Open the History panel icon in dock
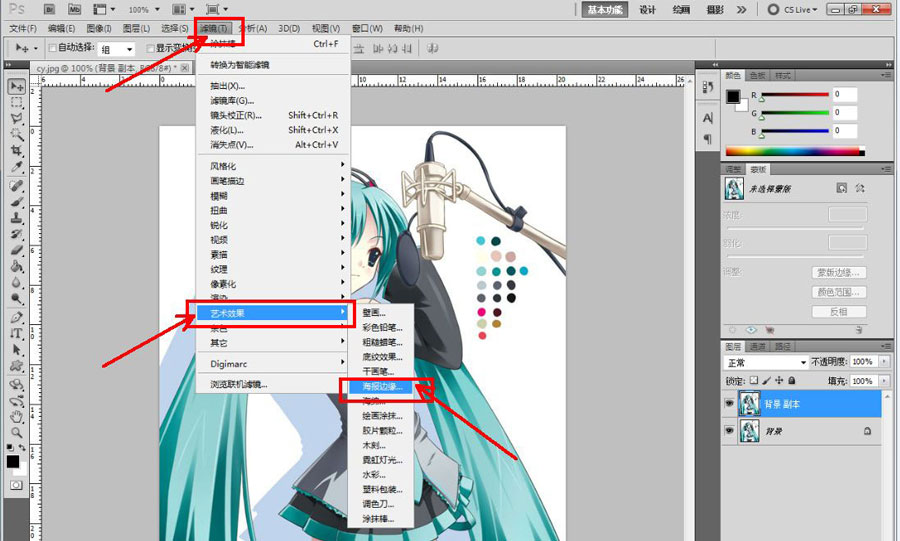The image size is (900, 541). coord(707,87)
